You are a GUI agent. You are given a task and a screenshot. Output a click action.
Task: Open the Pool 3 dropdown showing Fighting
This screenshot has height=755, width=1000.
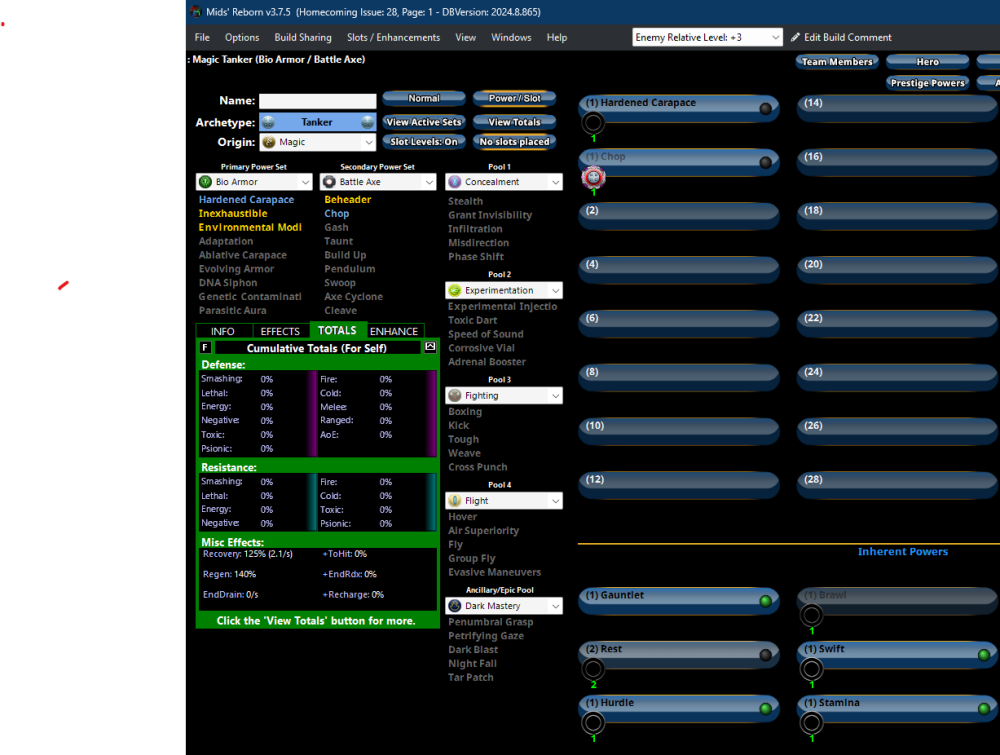[x=503, y=396]
